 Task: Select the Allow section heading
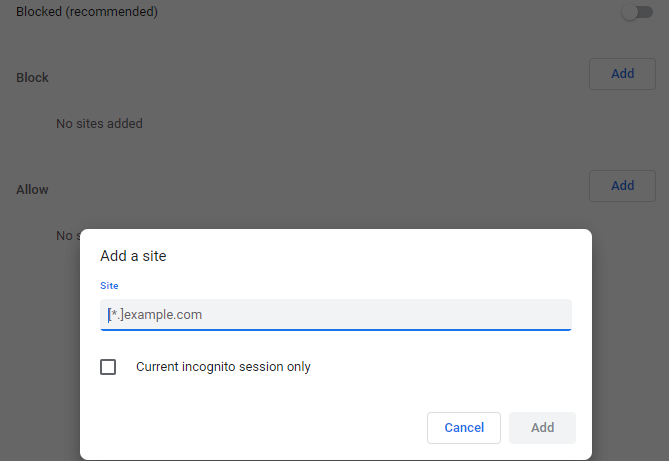click(32, 190)
